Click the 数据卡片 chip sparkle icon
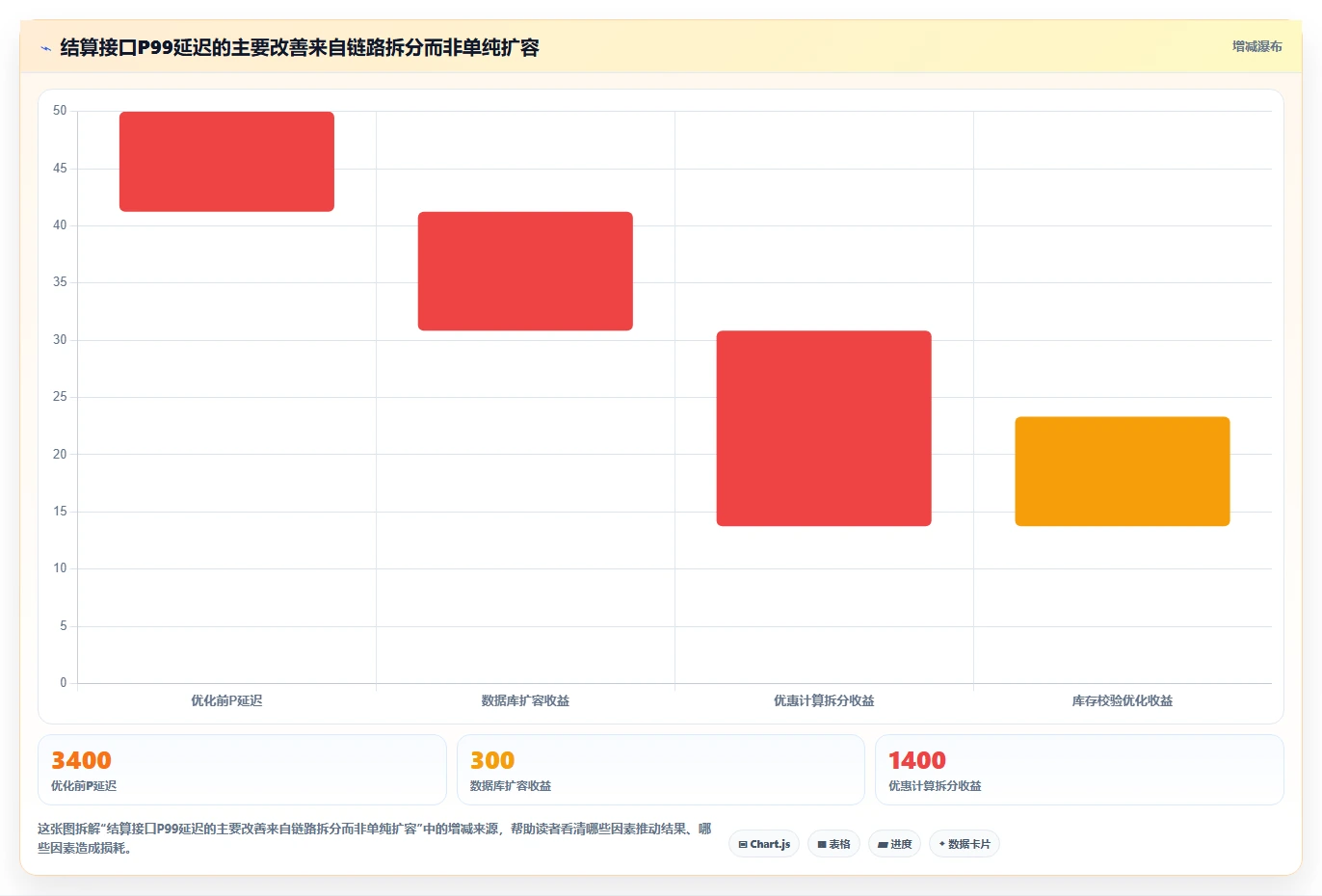 tap(942, 844)
